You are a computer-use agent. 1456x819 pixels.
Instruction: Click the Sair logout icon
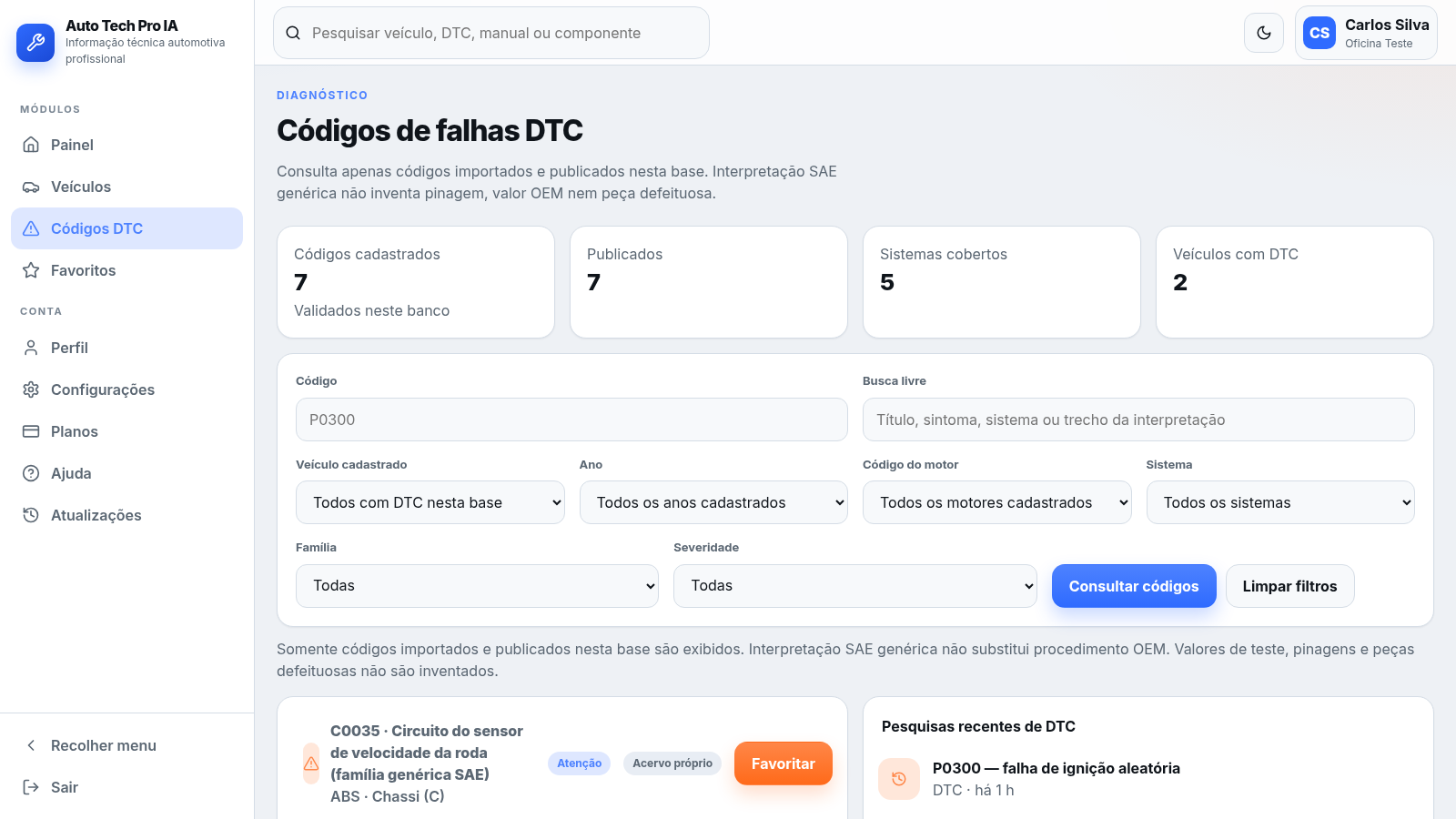pyautogui.click(x=31, y=787)
